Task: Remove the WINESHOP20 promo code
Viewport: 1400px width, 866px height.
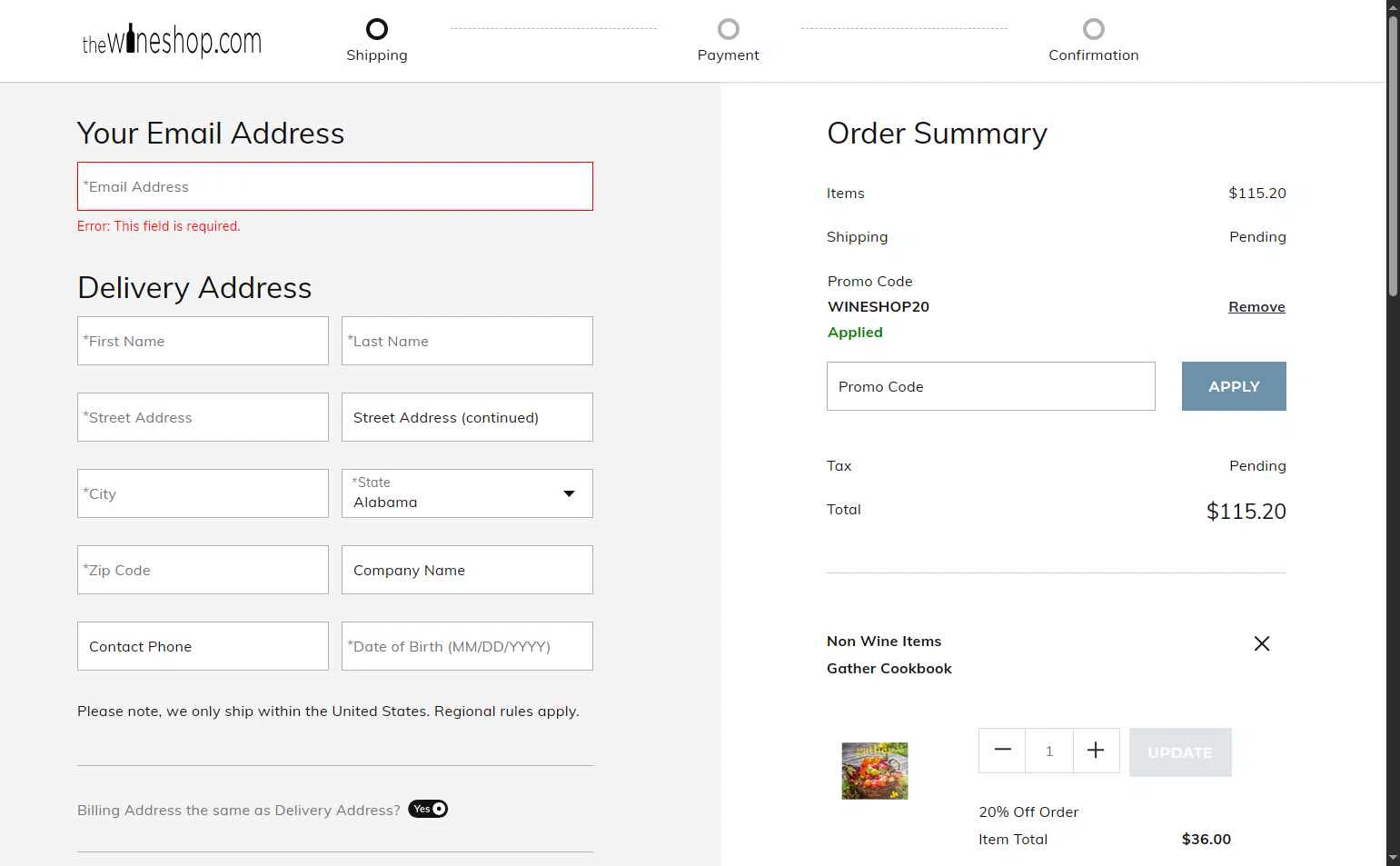Action: click(x=1256, y=307)
